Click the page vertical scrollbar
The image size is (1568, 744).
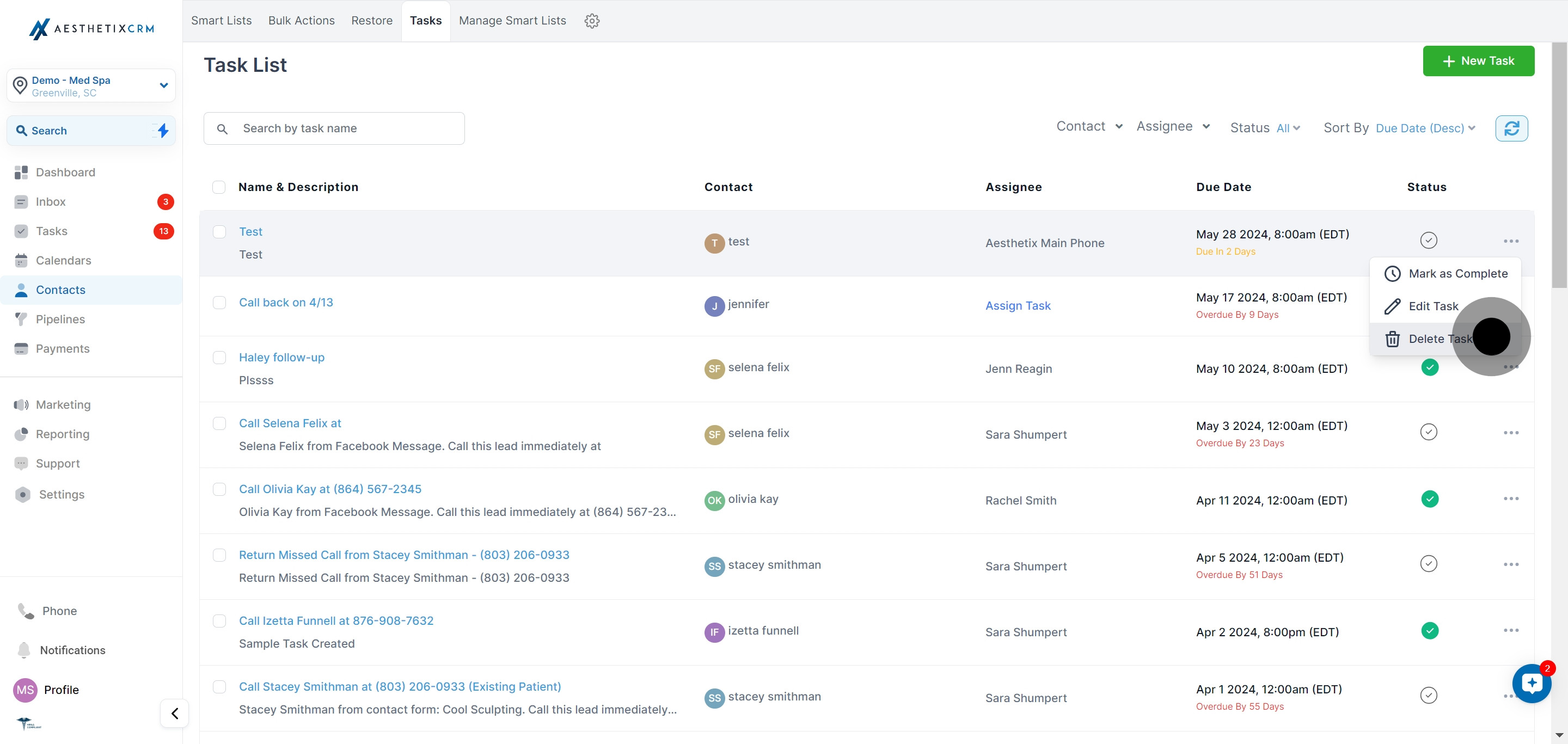click(1559, 164)
